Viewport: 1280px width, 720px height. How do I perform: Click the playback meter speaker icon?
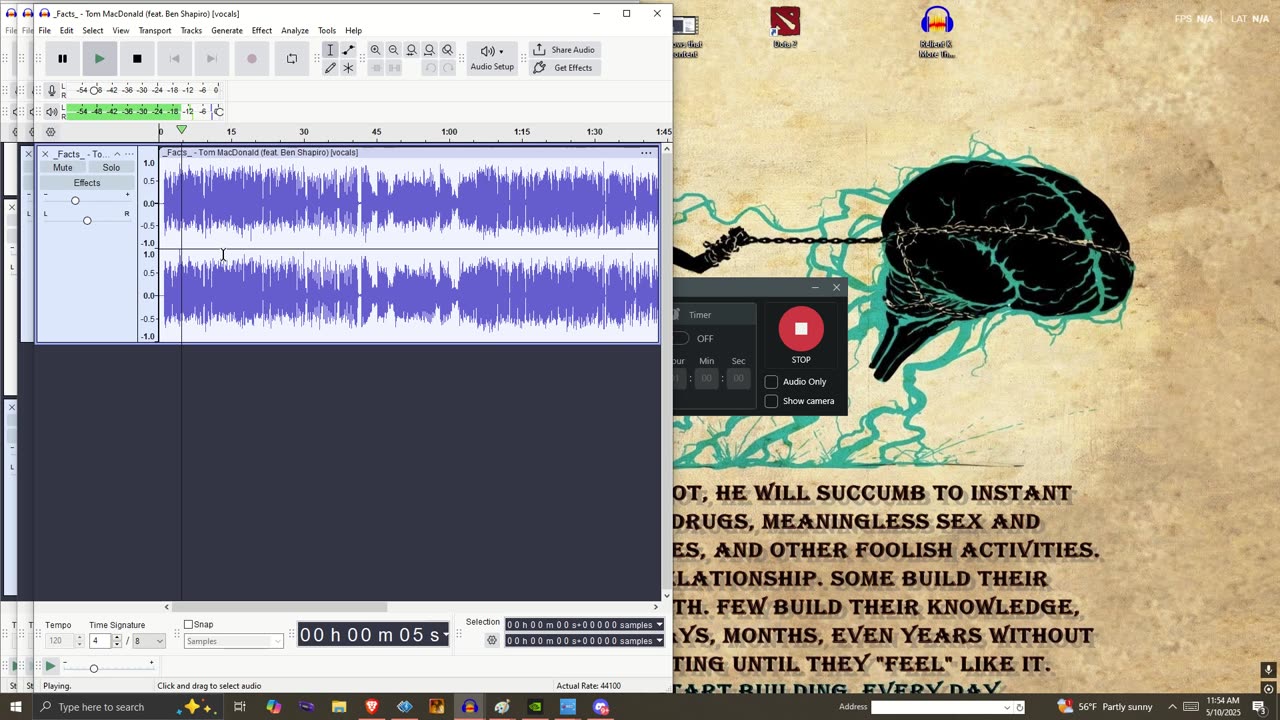[x=52, y=111]
